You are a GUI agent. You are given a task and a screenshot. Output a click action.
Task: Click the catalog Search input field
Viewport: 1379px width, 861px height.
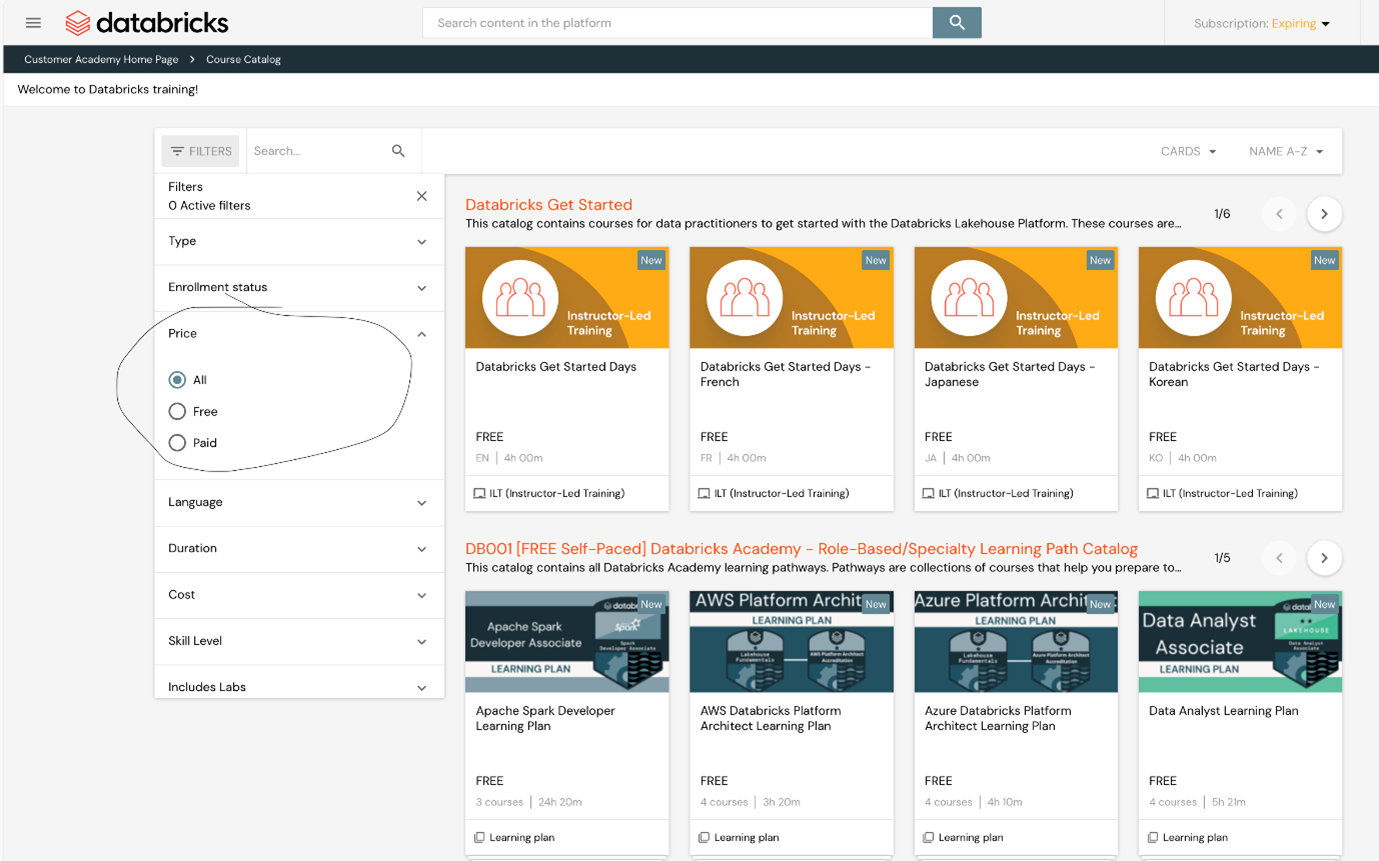tap(318, 151)
